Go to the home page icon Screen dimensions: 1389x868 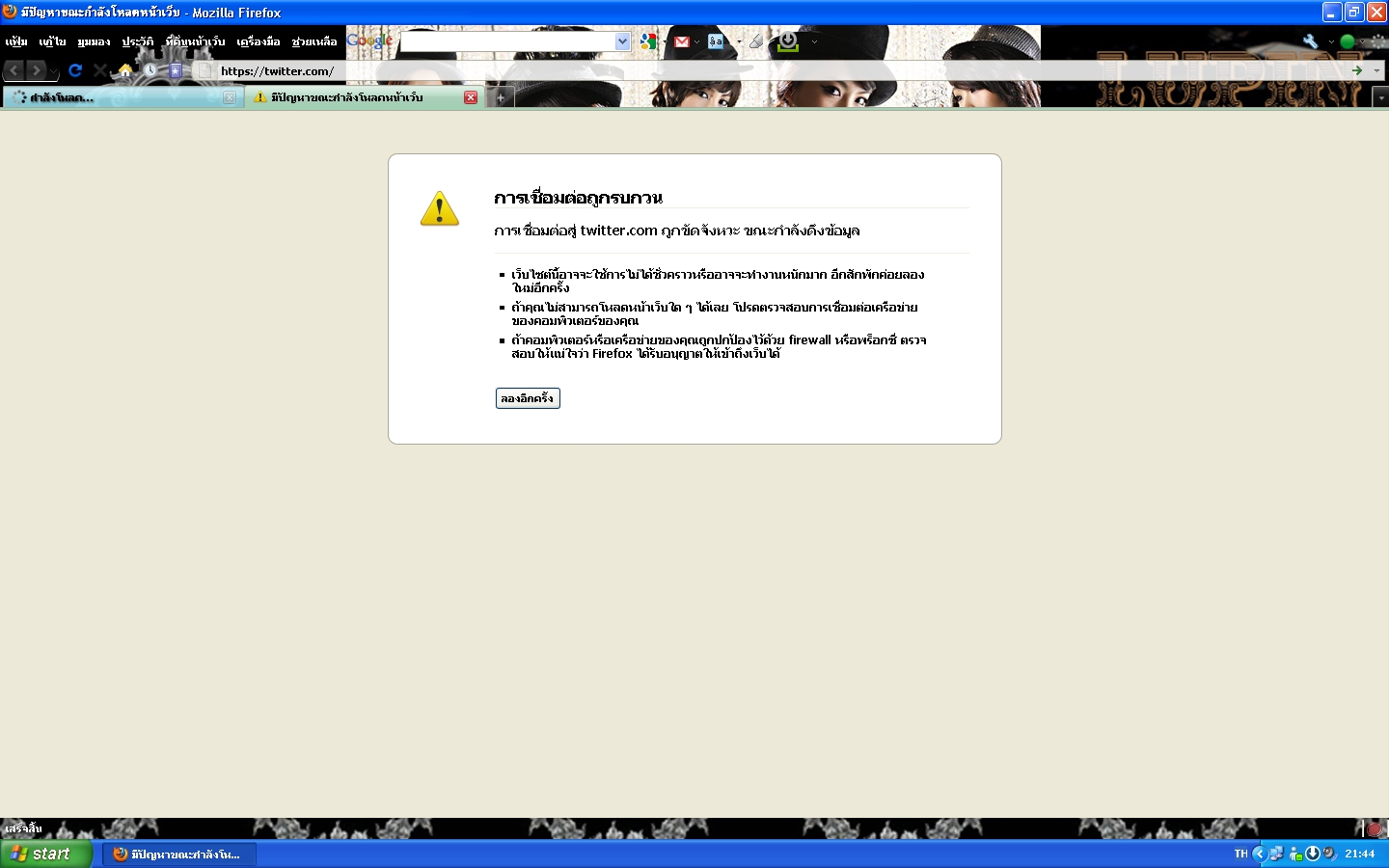(125, 70)
